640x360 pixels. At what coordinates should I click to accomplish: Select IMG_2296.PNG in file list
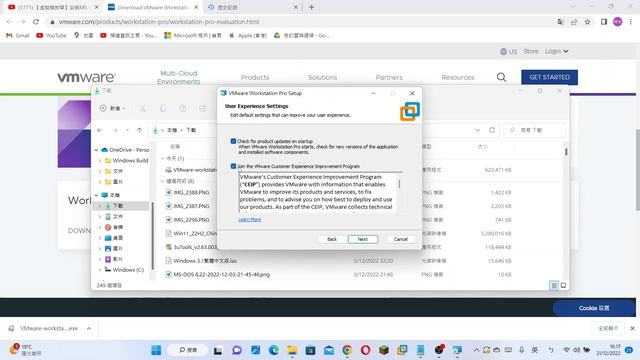tap(191, 220)
